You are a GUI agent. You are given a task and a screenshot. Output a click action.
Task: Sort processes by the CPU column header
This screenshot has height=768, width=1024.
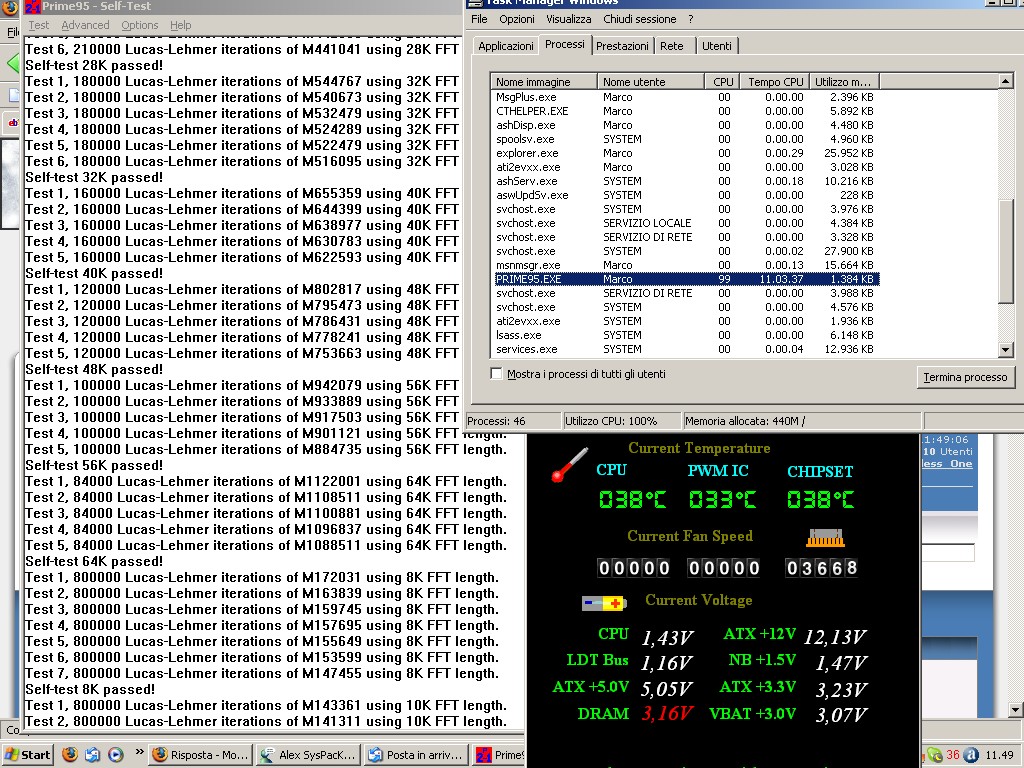(x=723, y=82)
